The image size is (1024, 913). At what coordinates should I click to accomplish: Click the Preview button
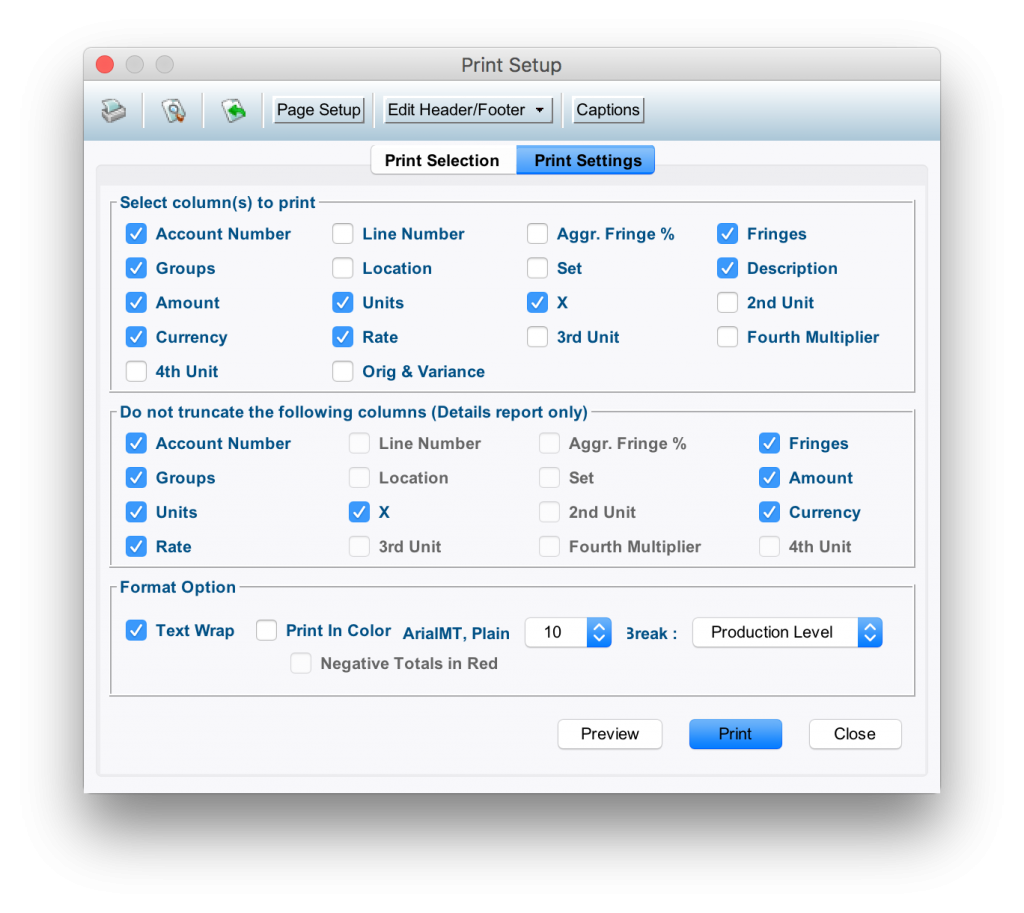point(609,734)
